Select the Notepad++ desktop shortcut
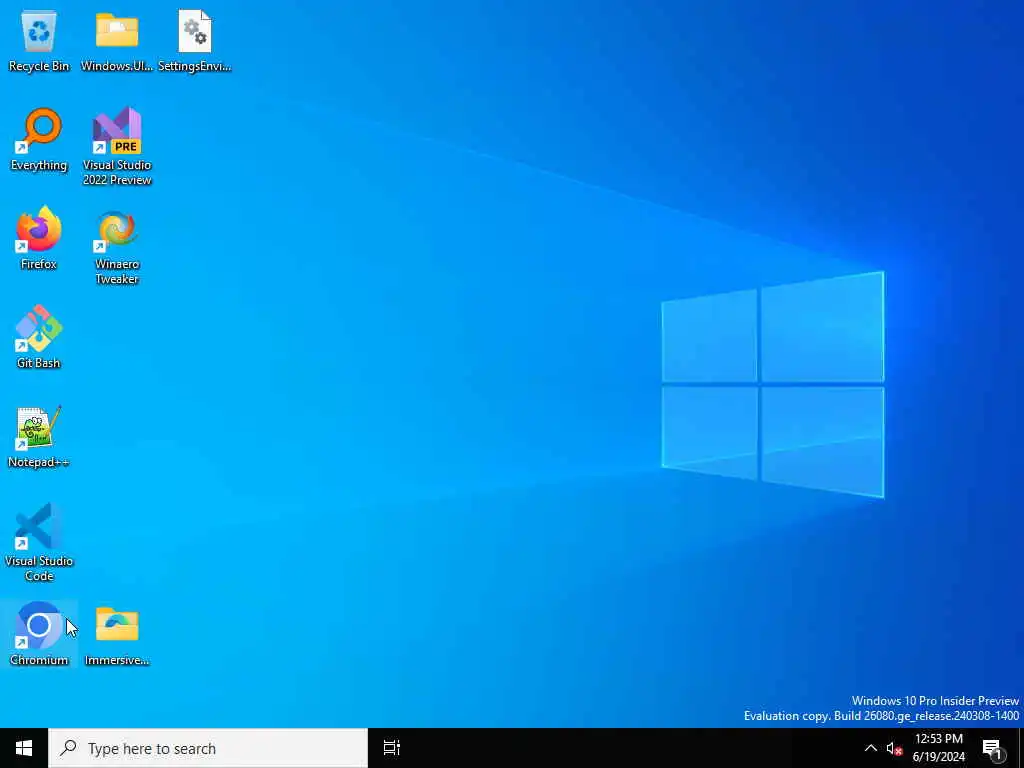The image size is (1024, 768). 39,436
